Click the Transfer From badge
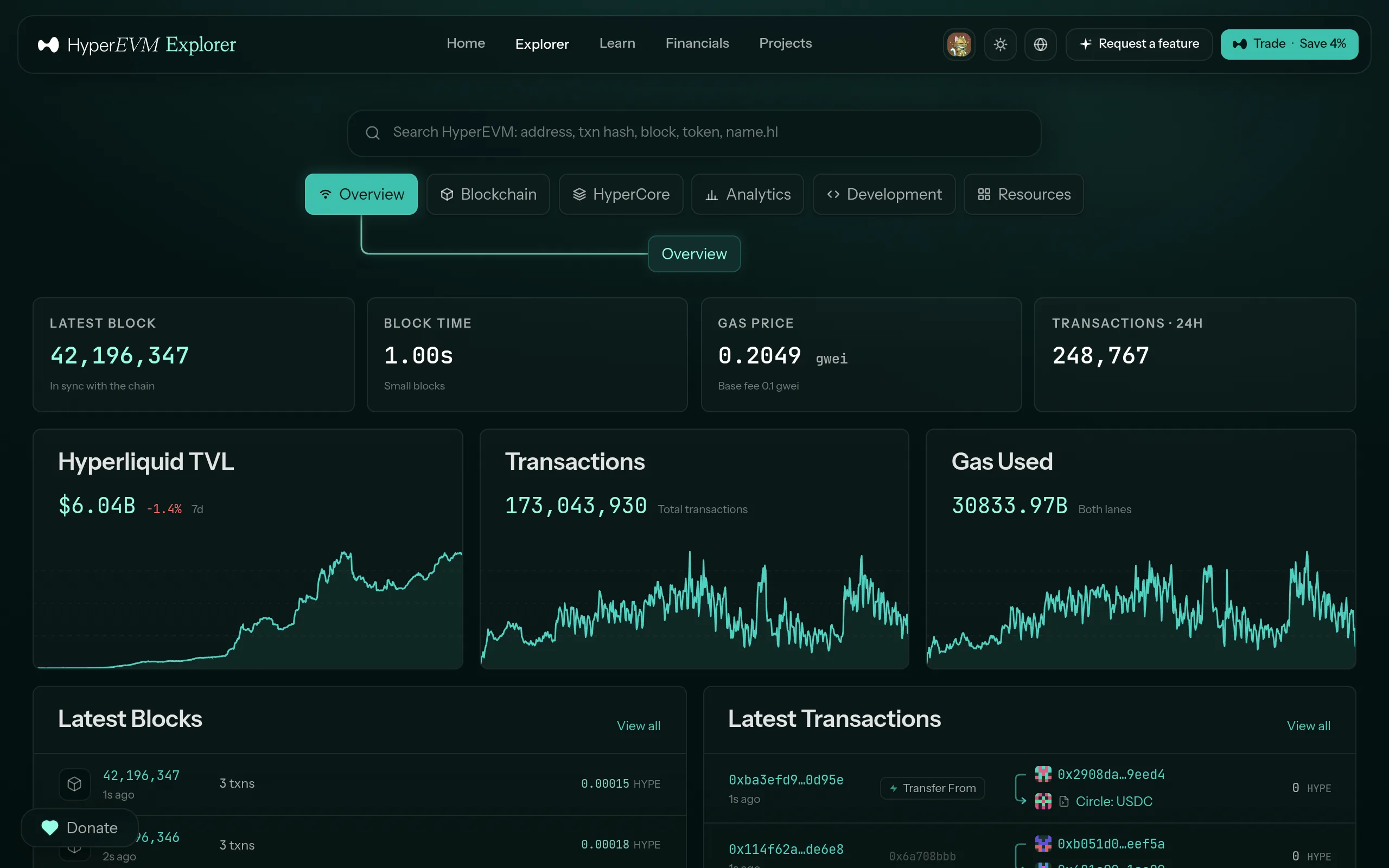 tap(932, 788)
